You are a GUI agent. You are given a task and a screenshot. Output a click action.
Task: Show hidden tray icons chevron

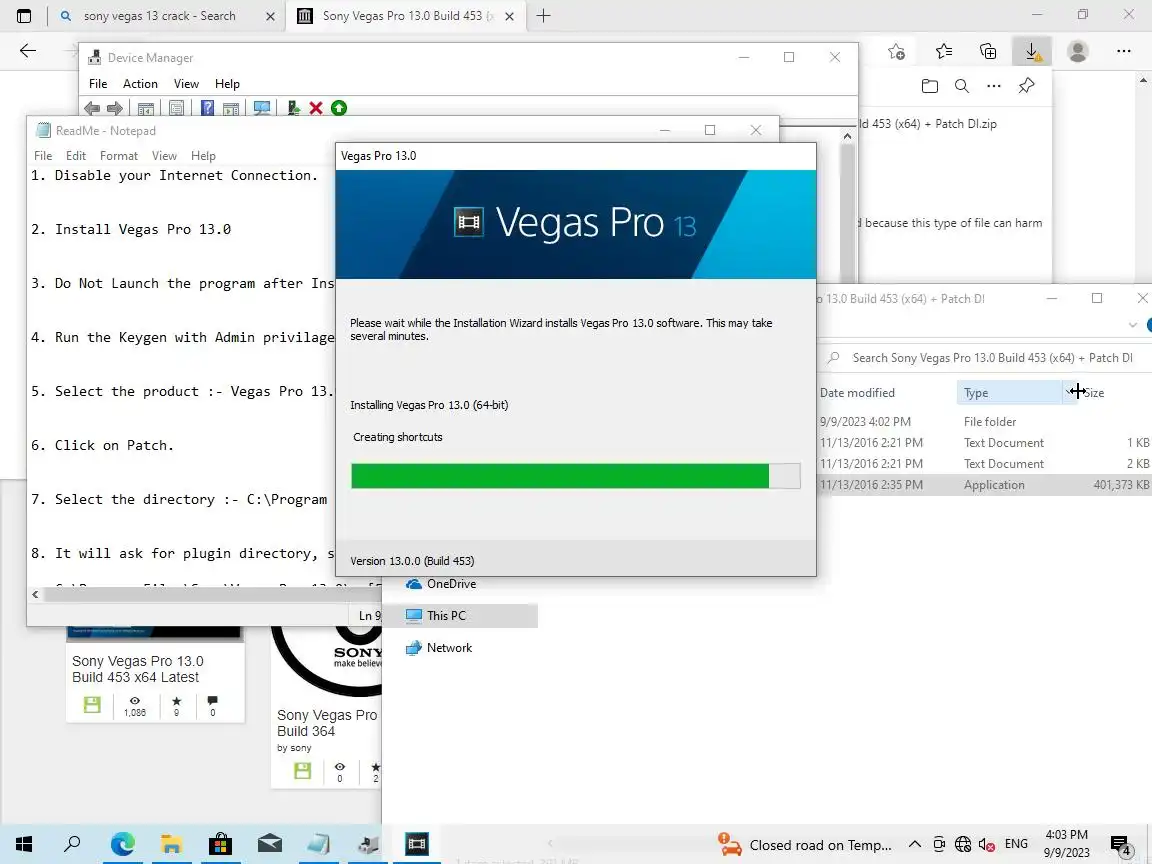click(x=915, y=844)
